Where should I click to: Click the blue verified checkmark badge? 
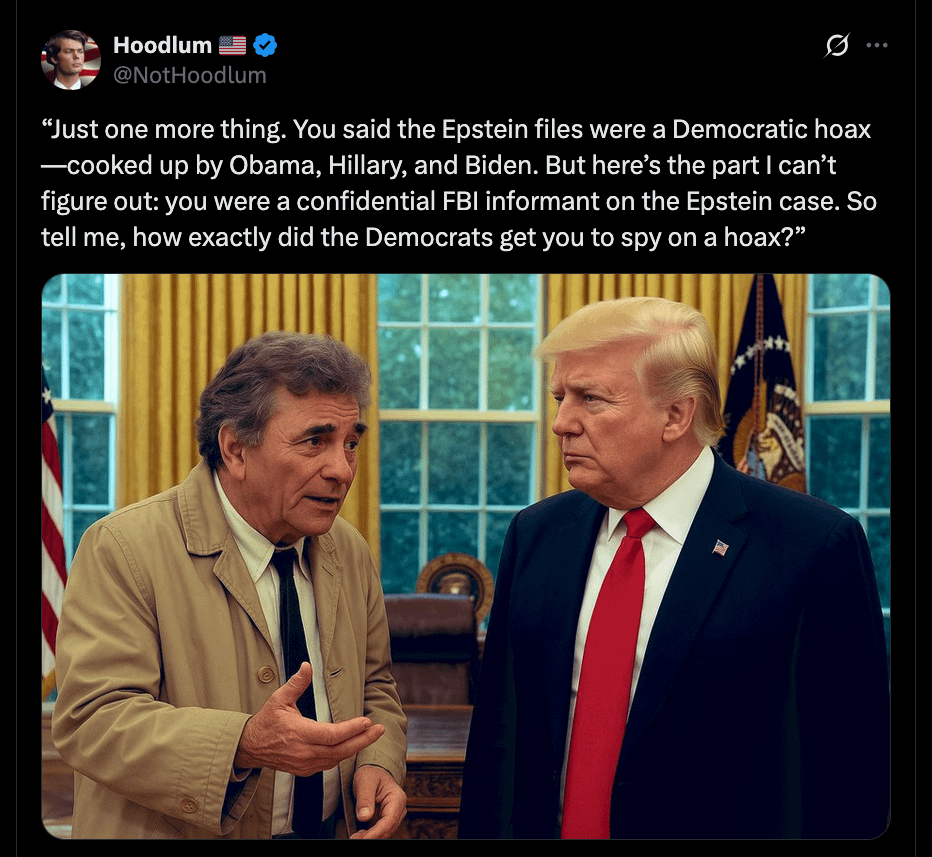click(x=265, y=45)
